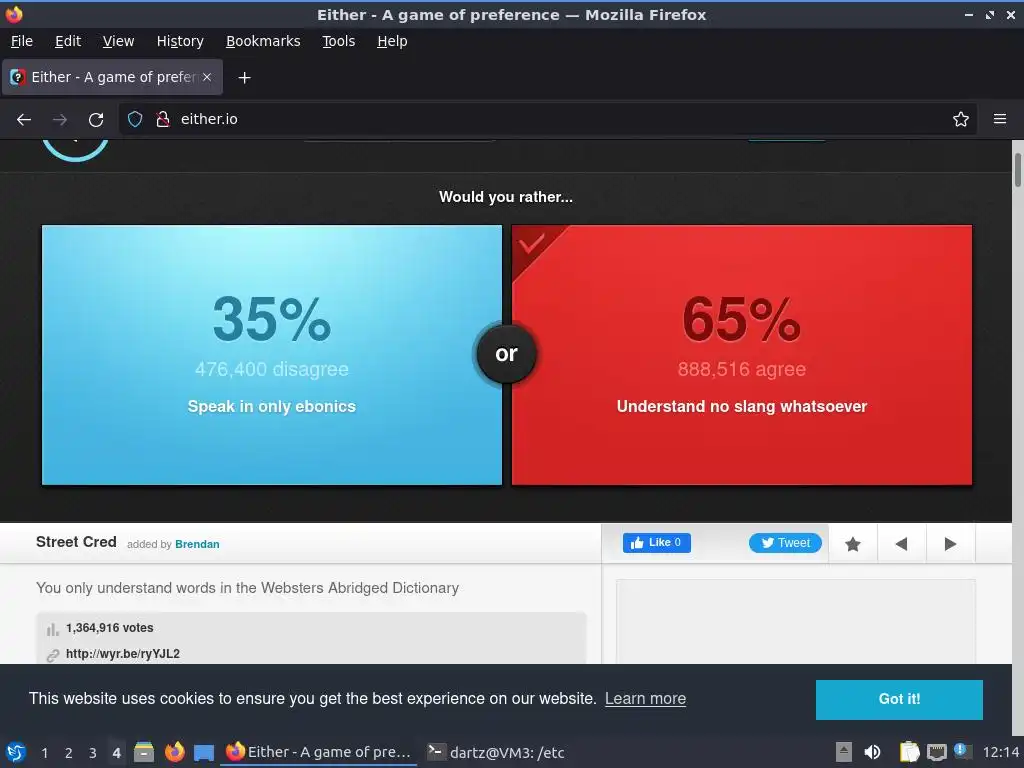Select the Either - A game of preference tab
This screenshot has width=1024, height=768.
[x=112, y=77]
